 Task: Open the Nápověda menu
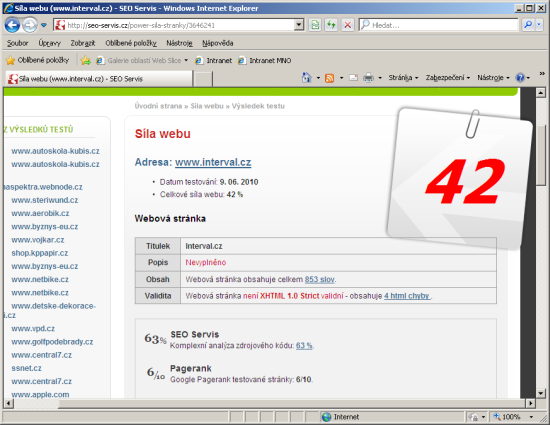217,43
